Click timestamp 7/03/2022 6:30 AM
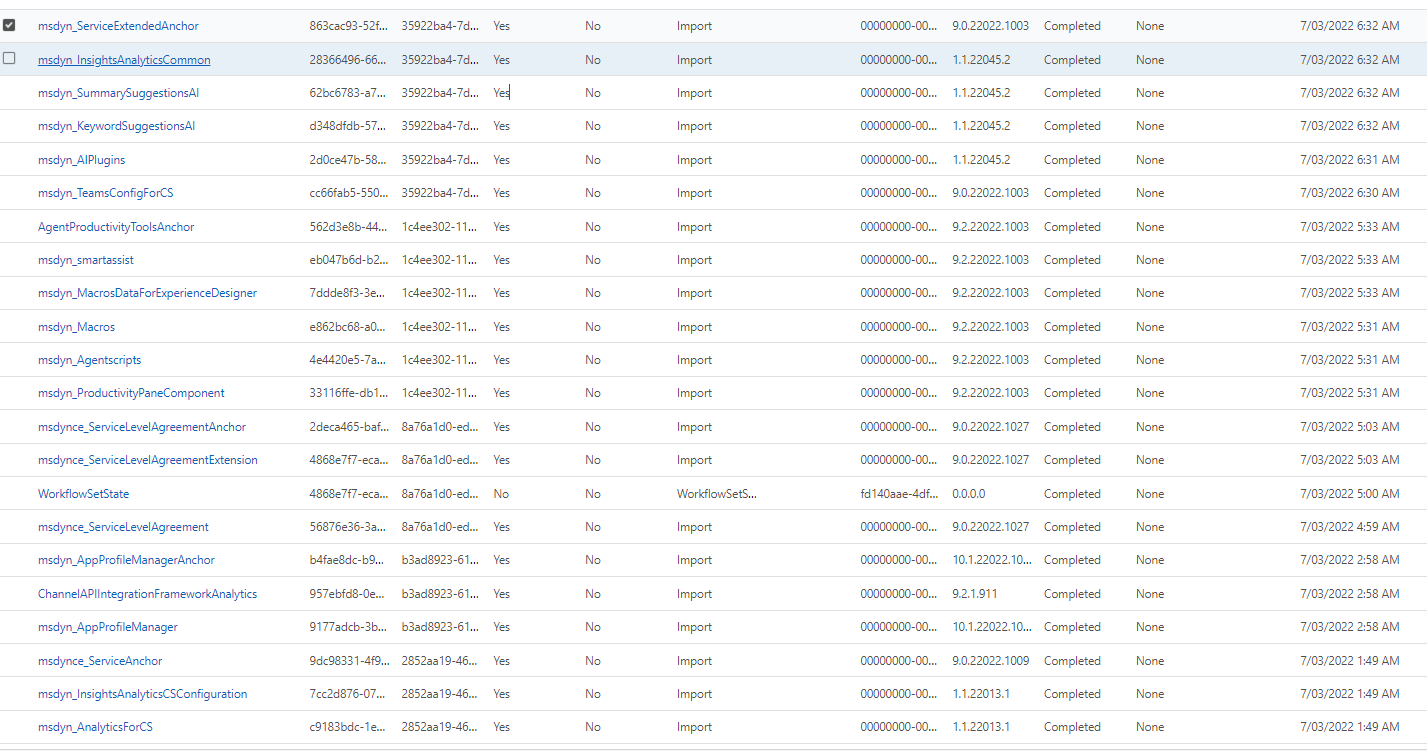Screen dimensions: 1427x751 [x=1350, y=193]
